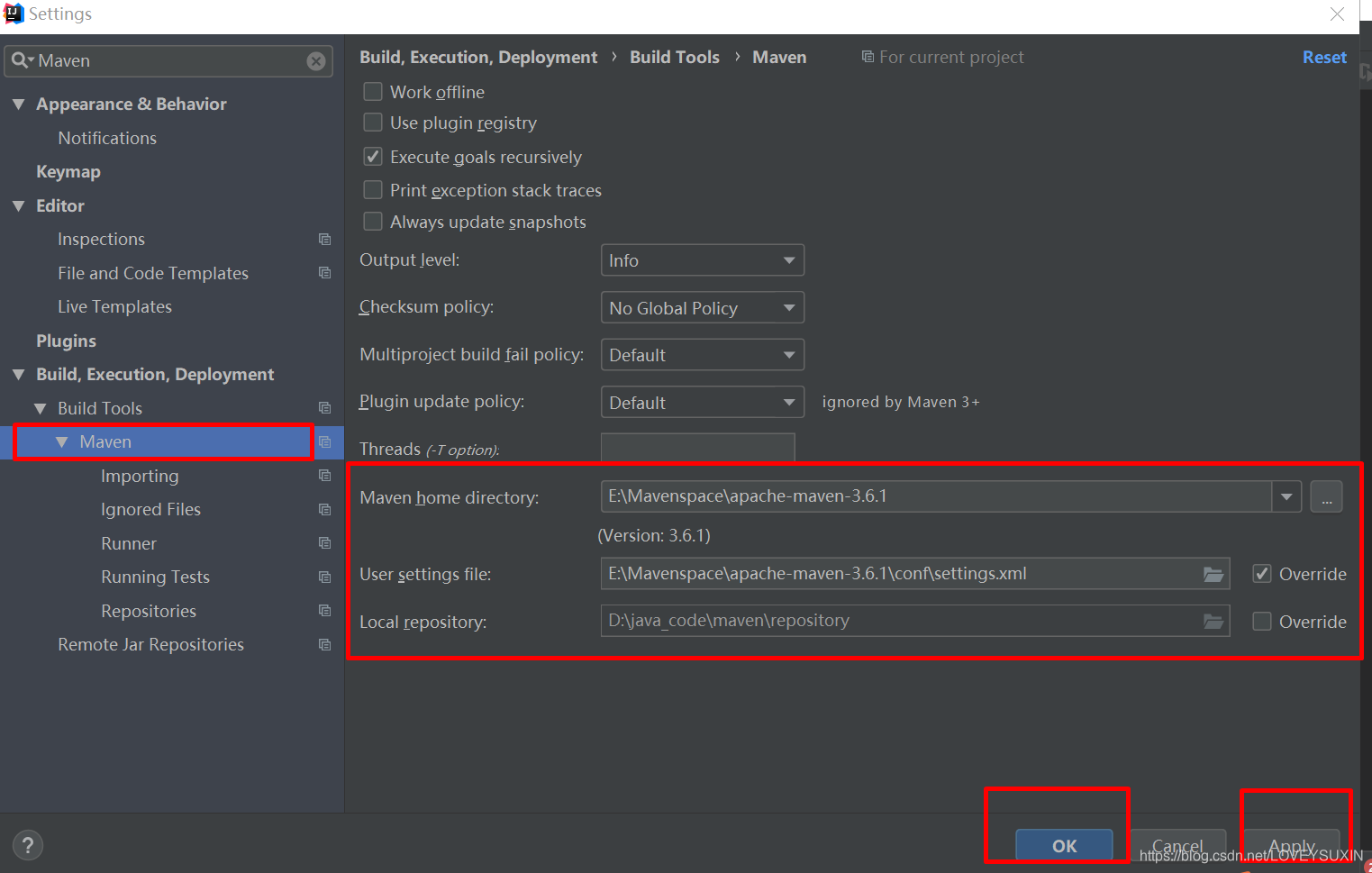Viewport: 1372px width, 873px height.
Task: Select Runner under Maven
Action: click(x=129, y=543)
